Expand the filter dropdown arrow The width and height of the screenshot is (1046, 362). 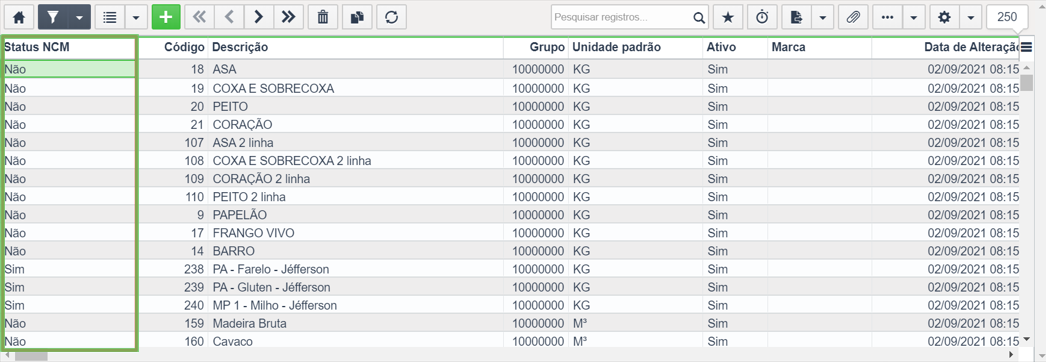point(79,17)
